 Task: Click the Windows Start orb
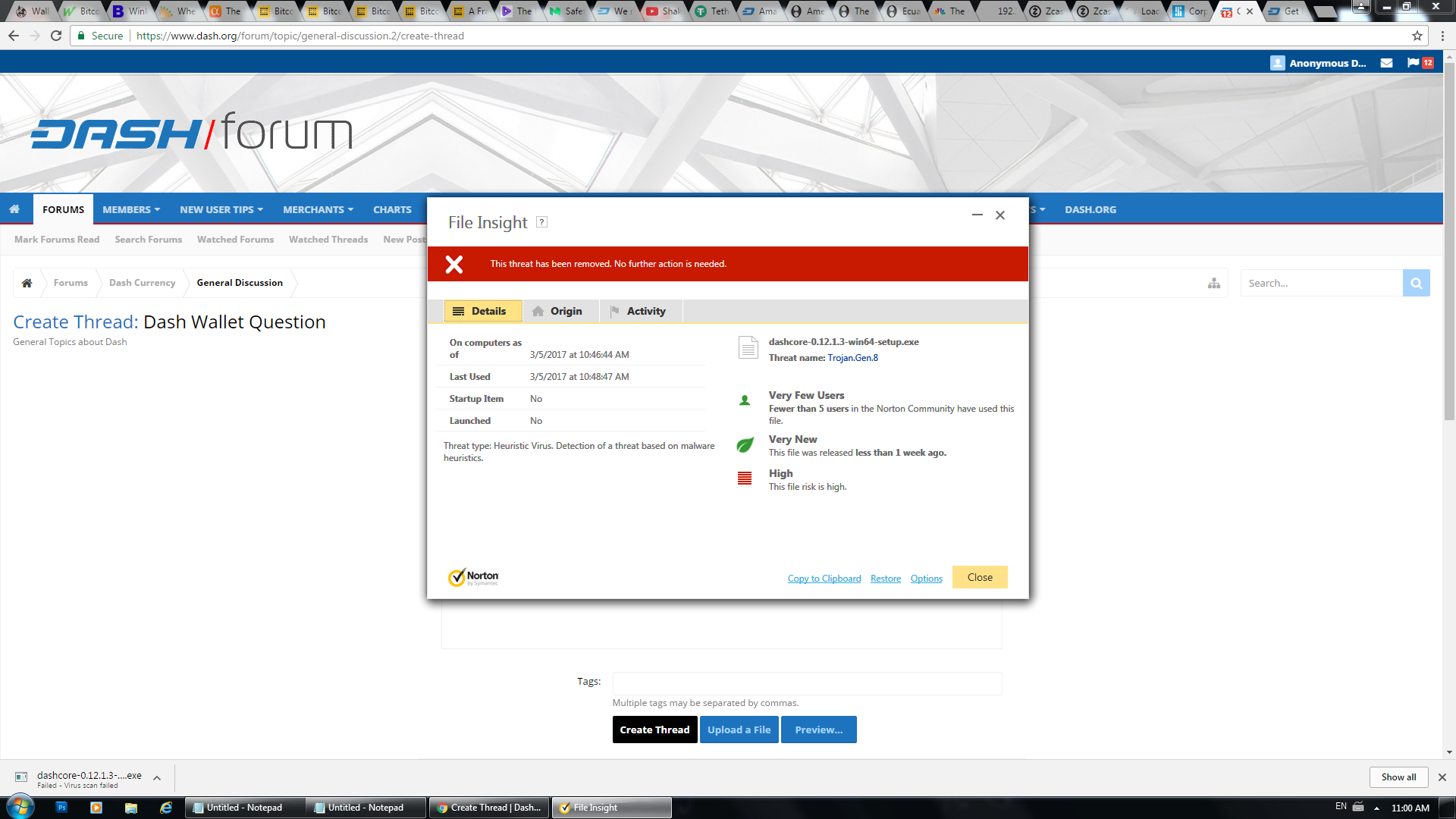[20, 807]
